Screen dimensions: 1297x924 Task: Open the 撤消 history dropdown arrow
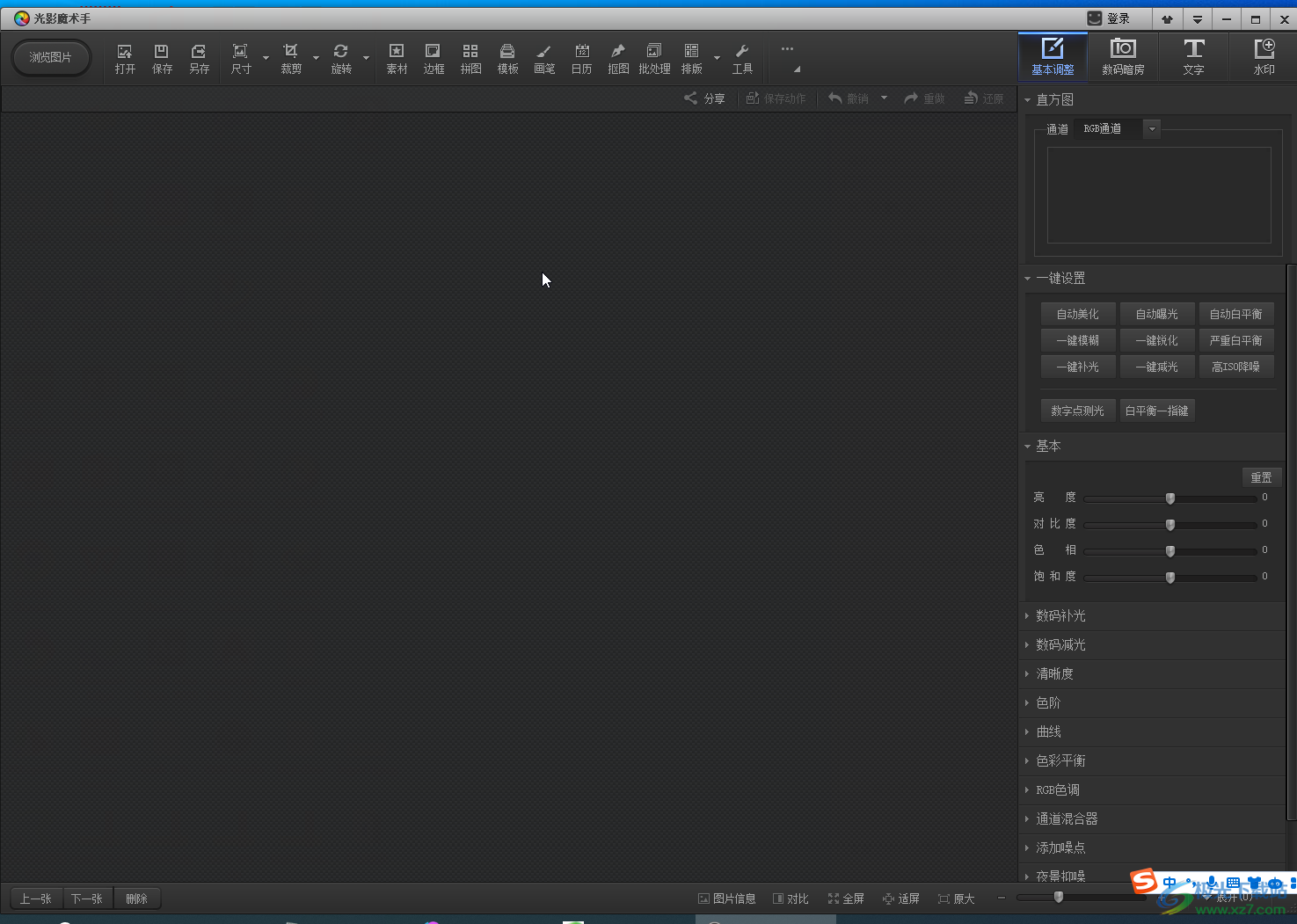(884, 98)
